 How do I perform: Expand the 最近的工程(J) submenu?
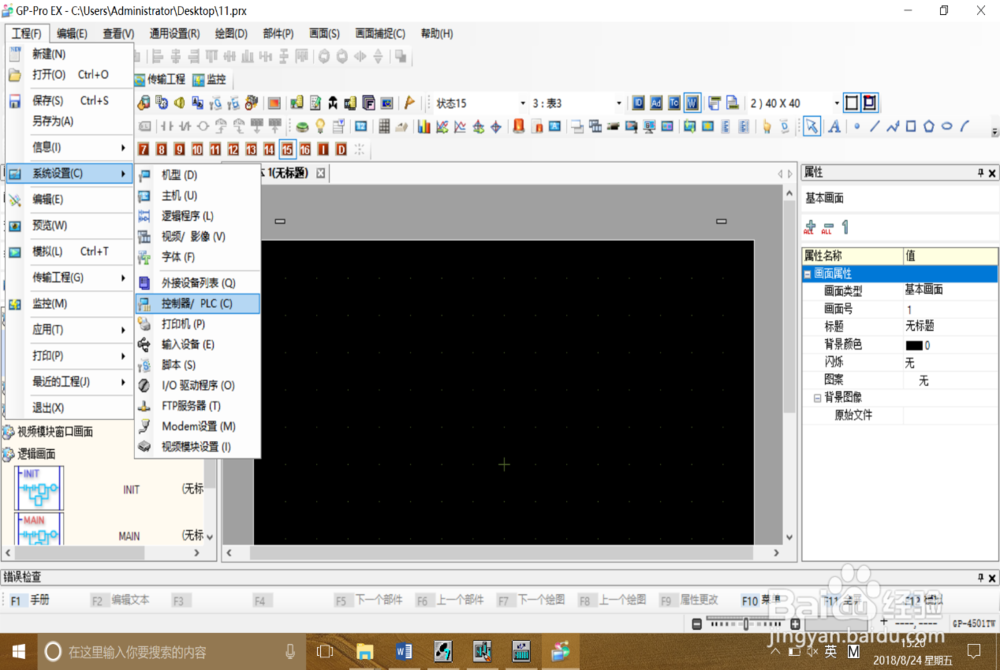click(70, 382)
